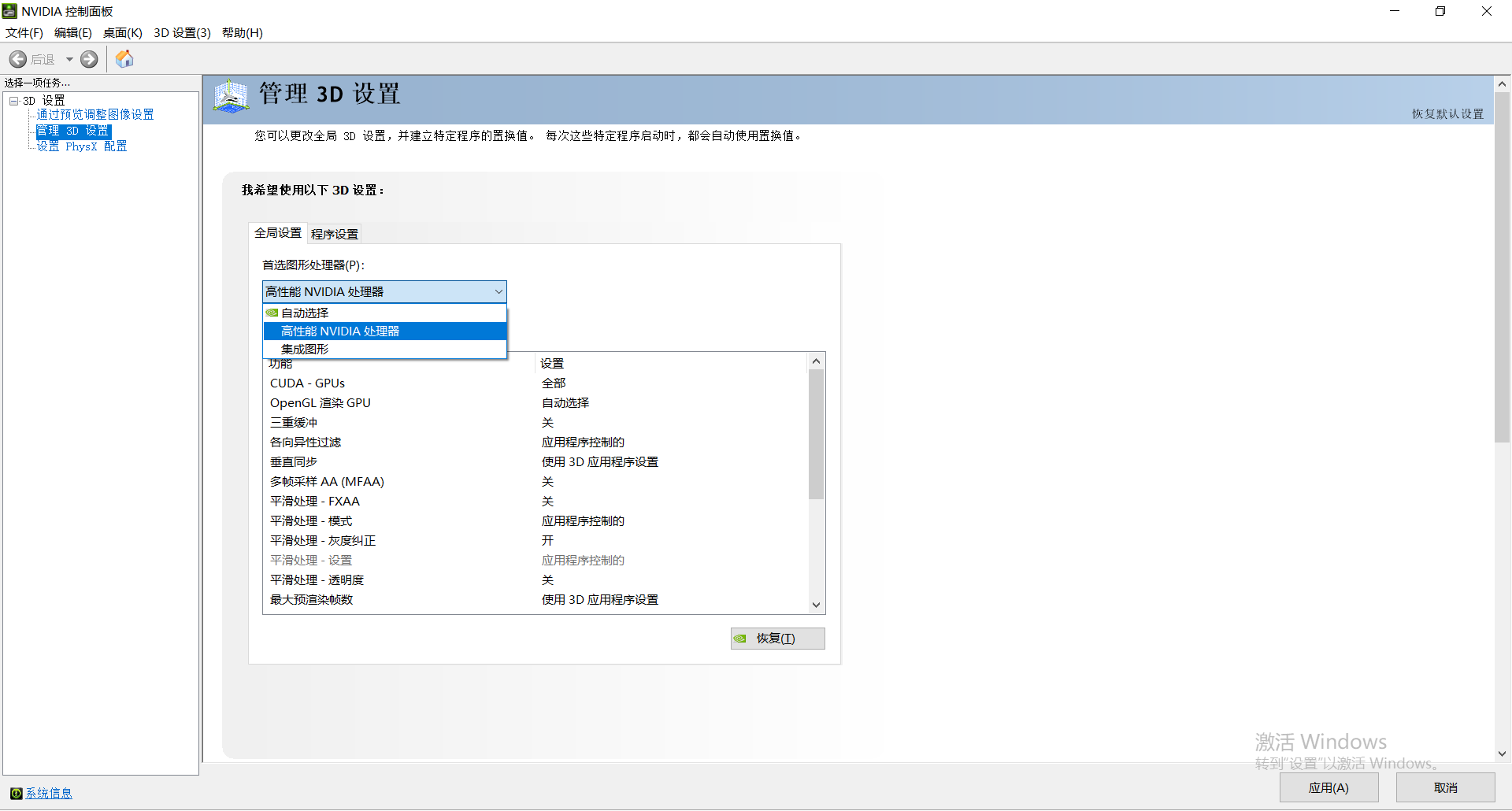Choose 高性能 NVIDIA 处理器 from the dropdown list
1512x811 pixels.
[385, 331]
